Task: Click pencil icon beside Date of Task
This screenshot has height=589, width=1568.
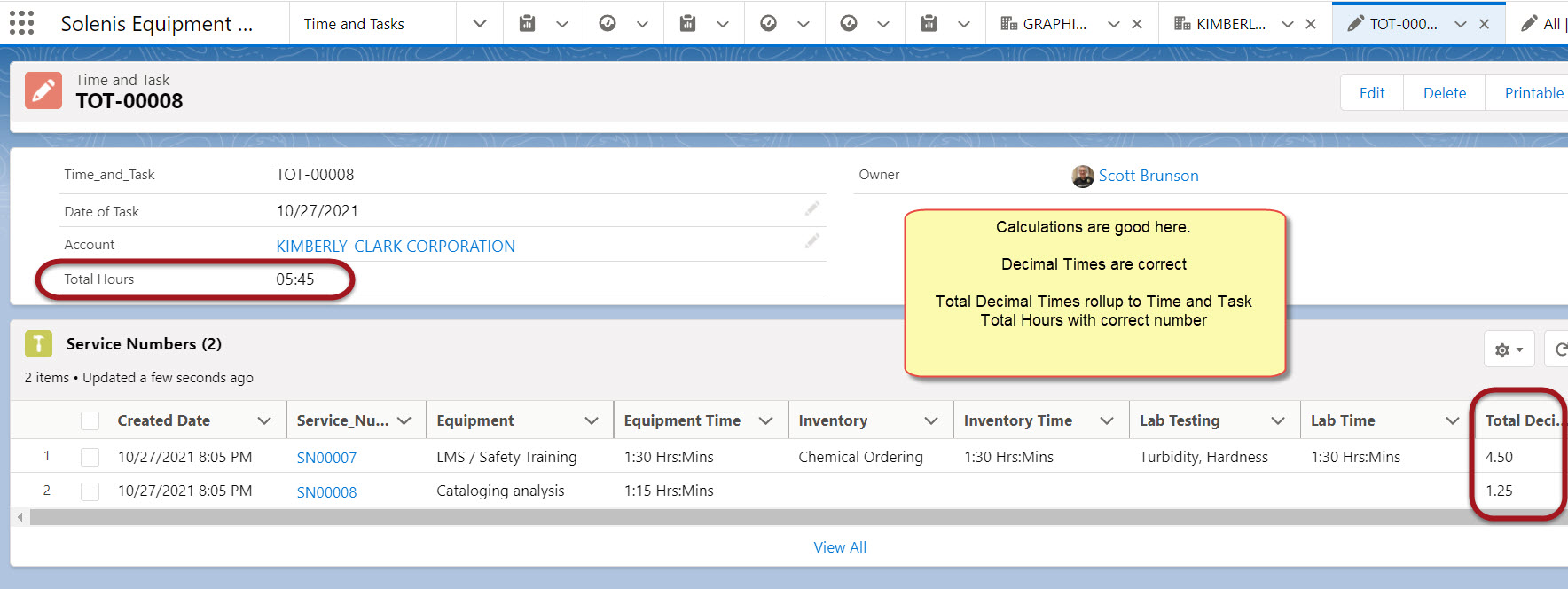Action: pos(811,209)
